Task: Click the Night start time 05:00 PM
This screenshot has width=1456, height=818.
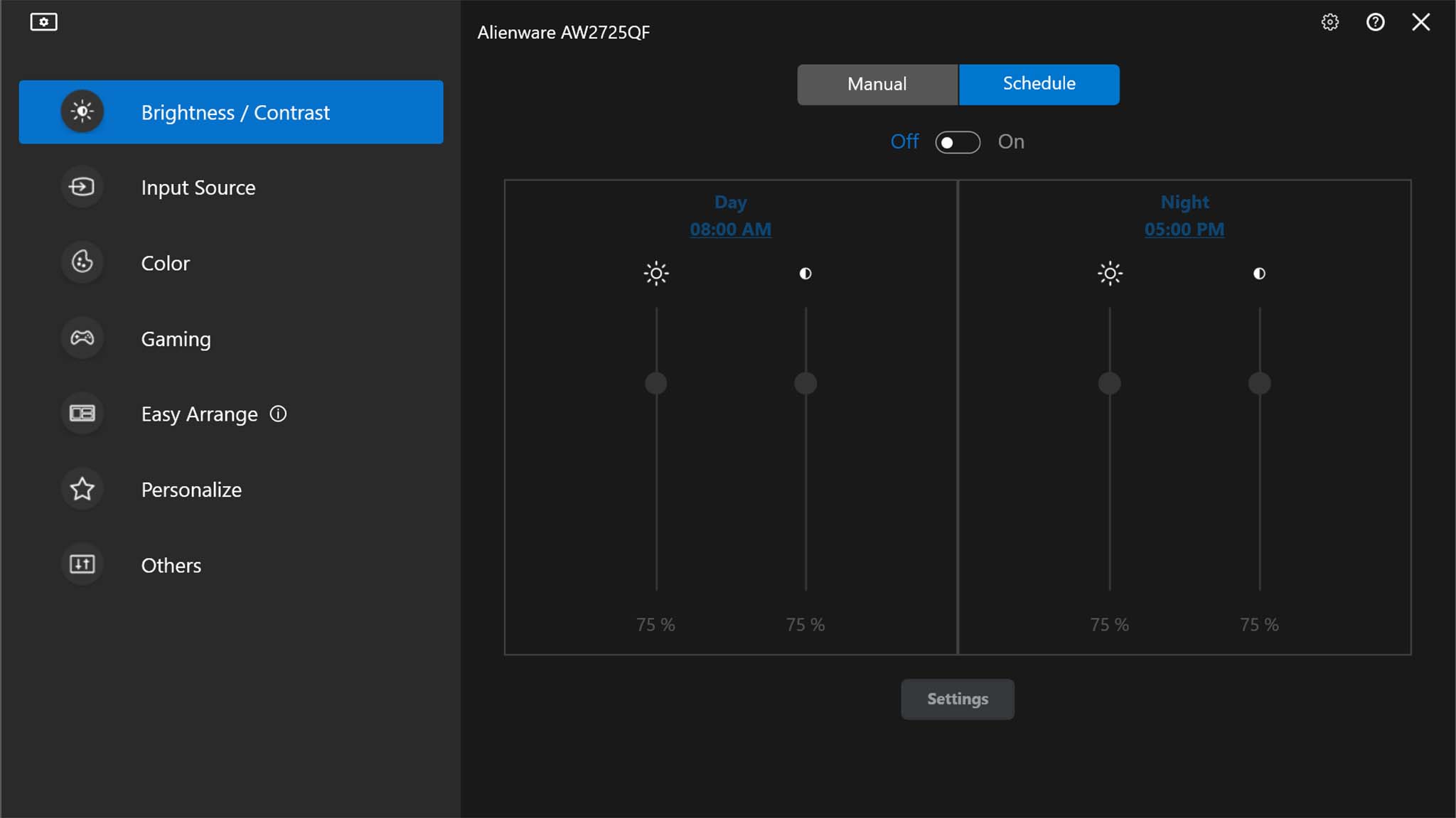Action: pyautogui.click(x=1184, y=228)
